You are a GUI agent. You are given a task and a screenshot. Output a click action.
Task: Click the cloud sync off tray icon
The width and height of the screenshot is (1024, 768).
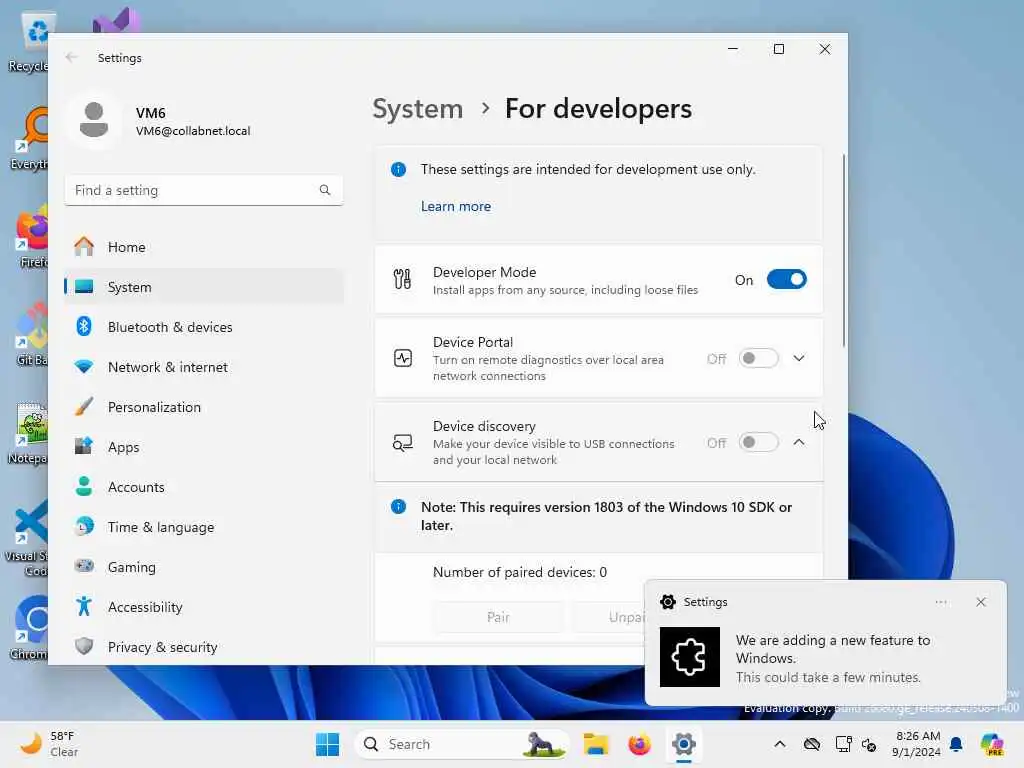tap(812, 744)
